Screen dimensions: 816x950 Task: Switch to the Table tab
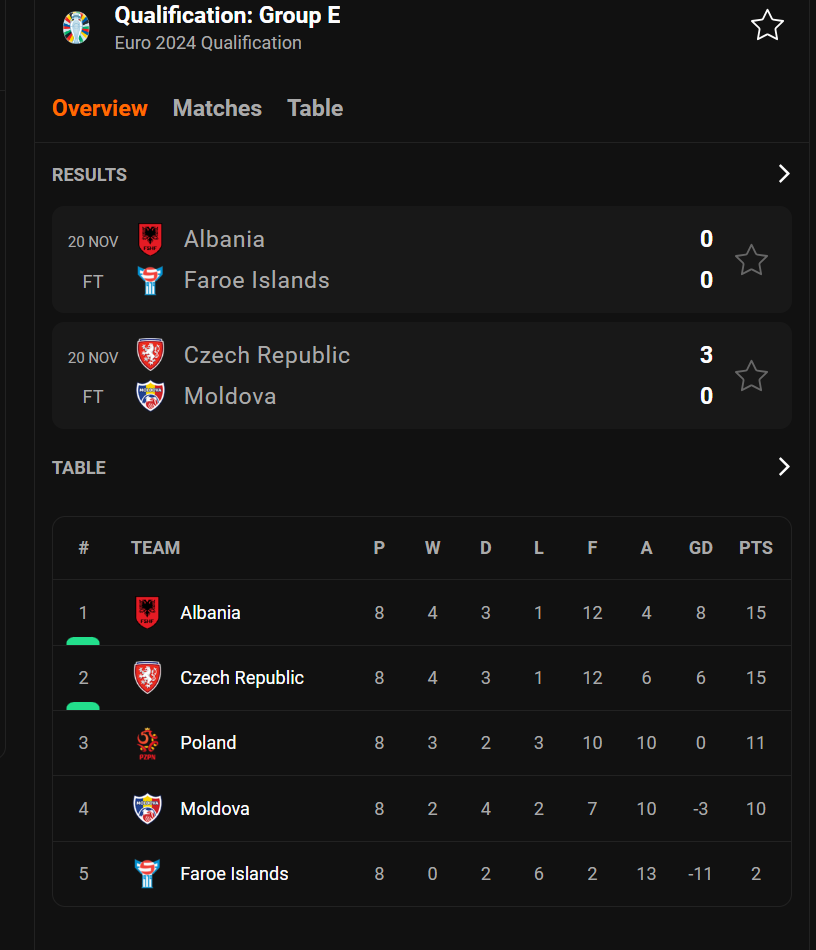(315, 108)
